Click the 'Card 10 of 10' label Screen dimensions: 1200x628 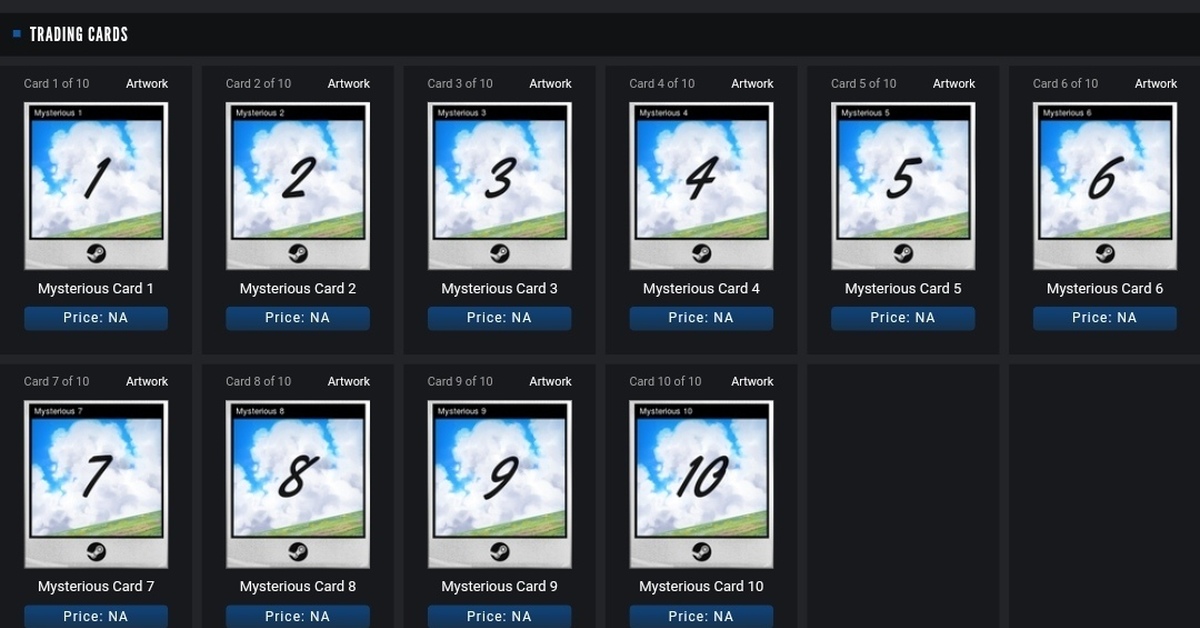click(665, 382)
